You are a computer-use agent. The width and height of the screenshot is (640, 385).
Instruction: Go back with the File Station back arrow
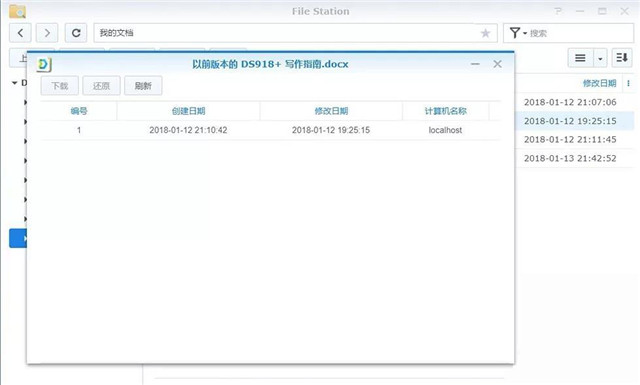coord(20,33)
